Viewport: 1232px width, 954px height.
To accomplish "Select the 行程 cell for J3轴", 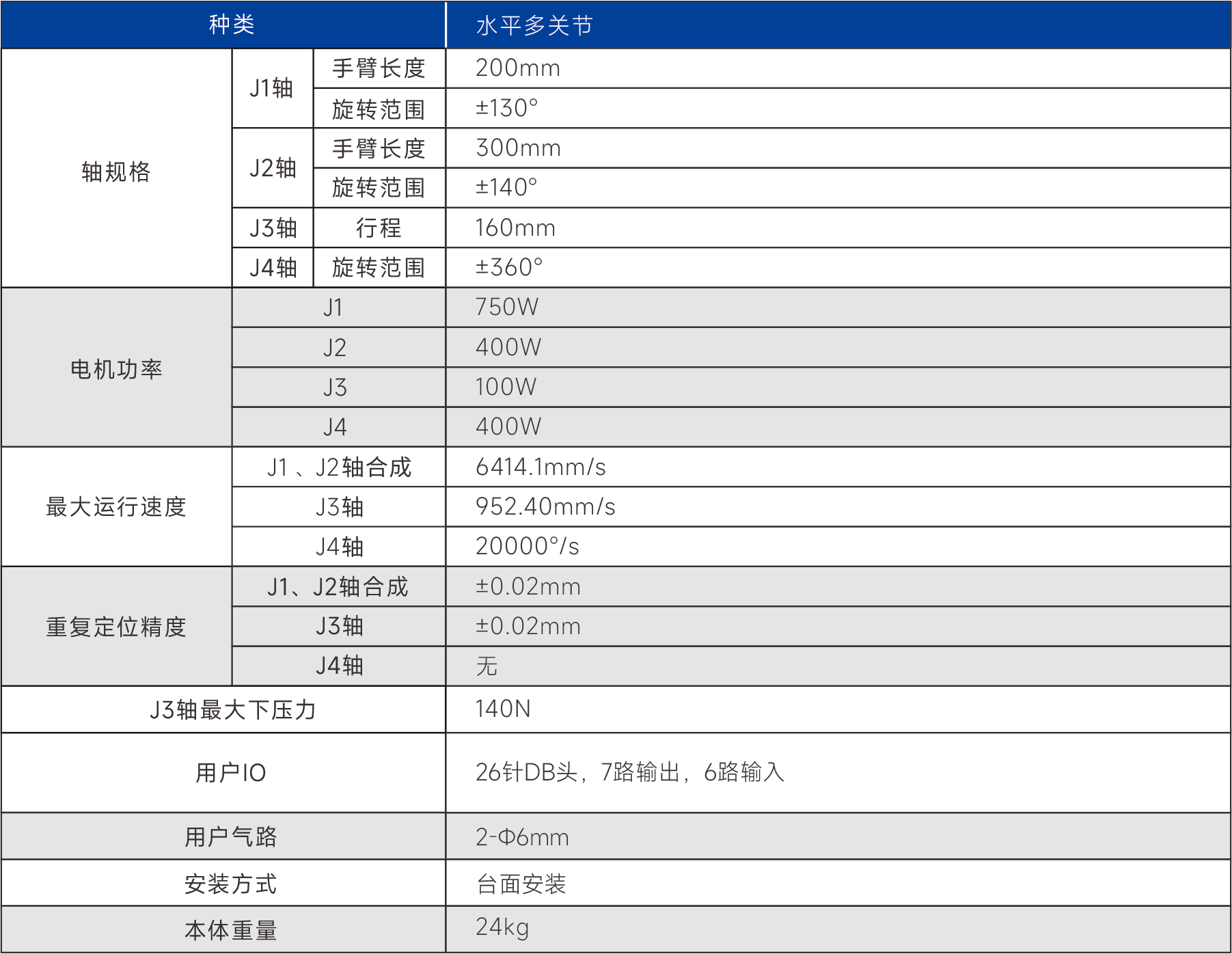I will point(379,228).
